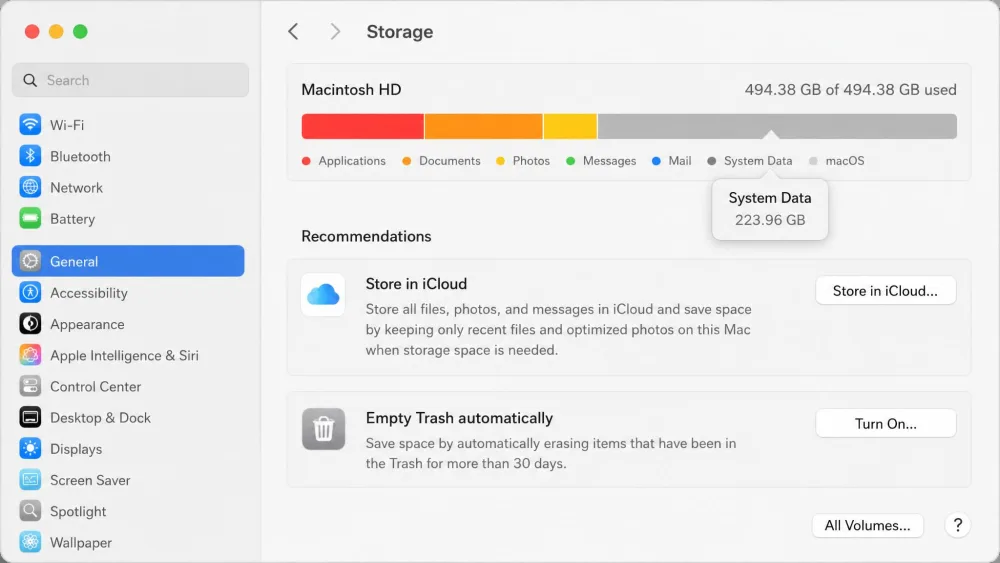Image resolution: width=1000 pixels, height=563 pixels.
Task: Click the yellow Photos bar segment
Action: 570,126
